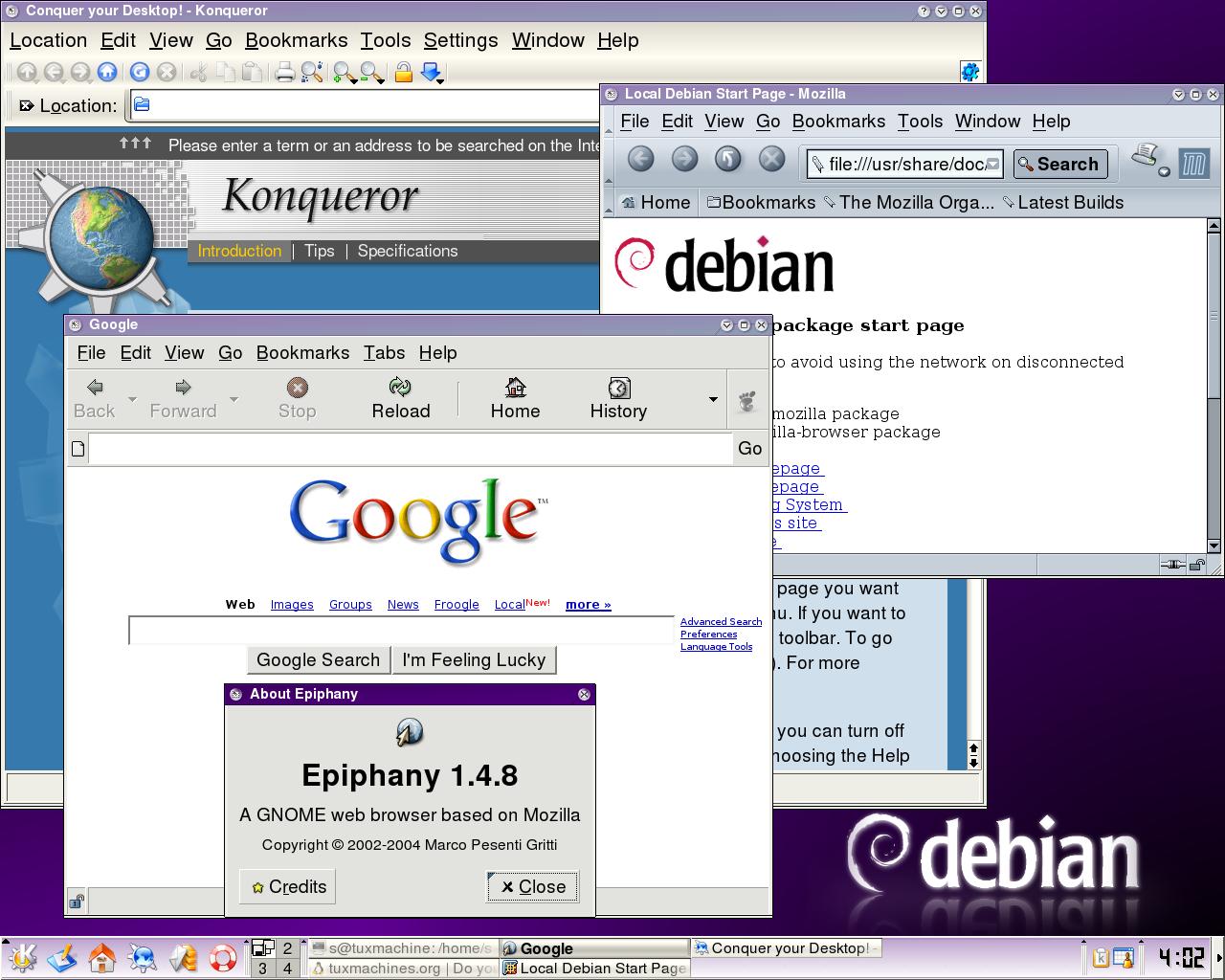Open the Advanced Search link on Google
The height and width of the screenshot is (980, 1225).
[x=721, y=622]
